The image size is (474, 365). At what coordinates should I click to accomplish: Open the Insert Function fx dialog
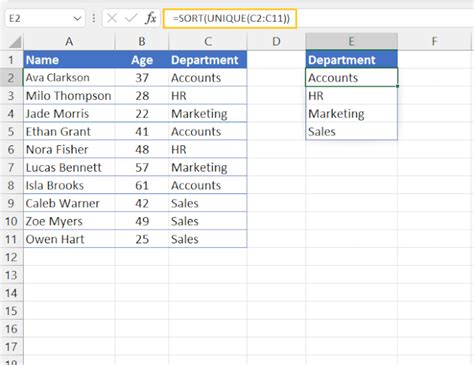click(x=151, y=18)
